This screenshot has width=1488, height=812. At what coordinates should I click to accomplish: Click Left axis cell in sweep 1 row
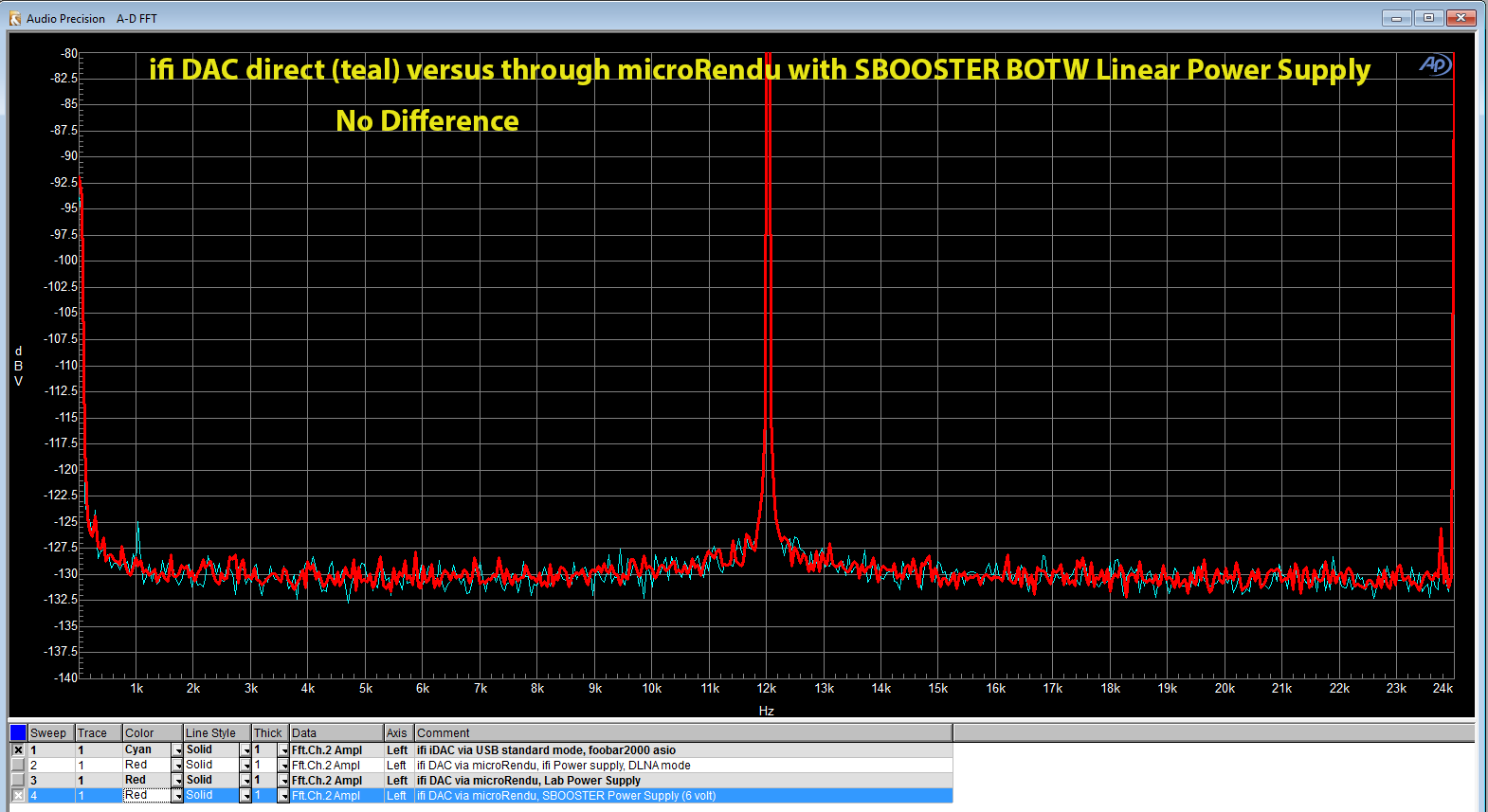click(x=399, y=749)
